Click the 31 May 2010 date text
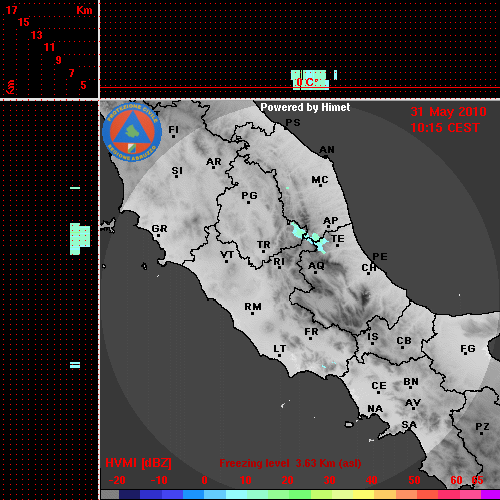The image size is (500, 500). (x=448, y=112)
